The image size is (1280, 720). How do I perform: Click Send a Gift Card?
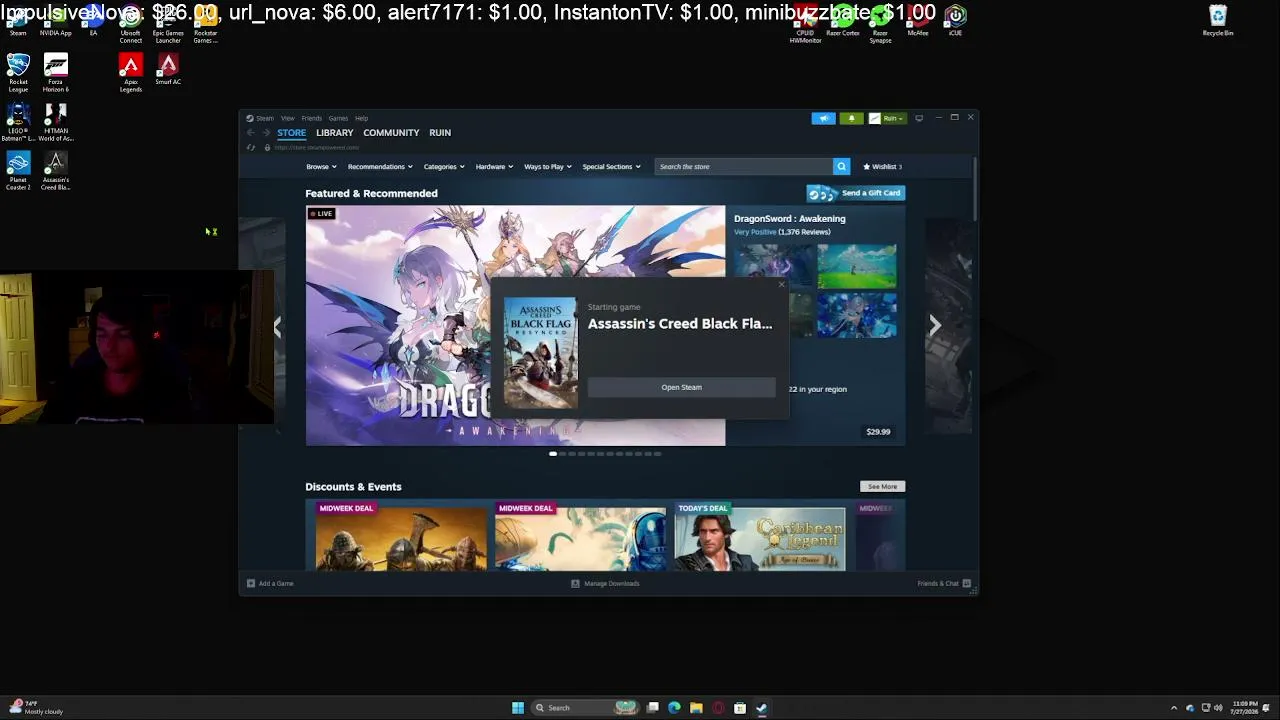856,193
